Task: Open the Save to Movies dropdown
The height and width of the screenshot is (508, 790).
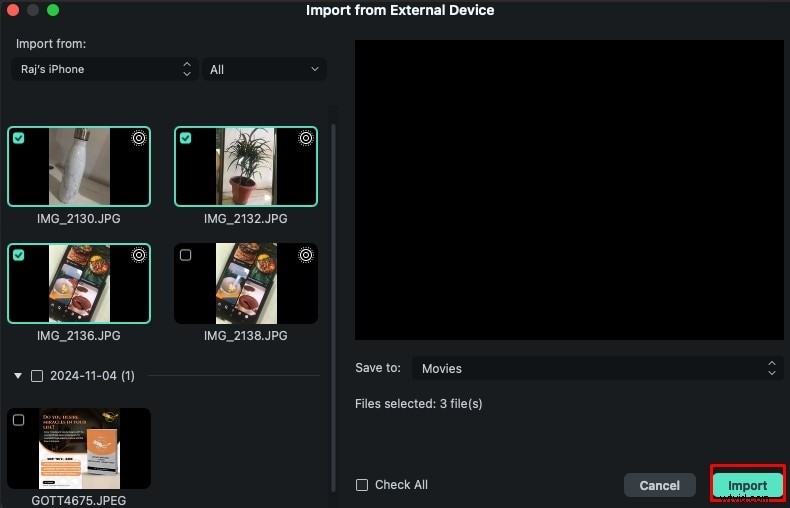Action: (x=598, y=368)
